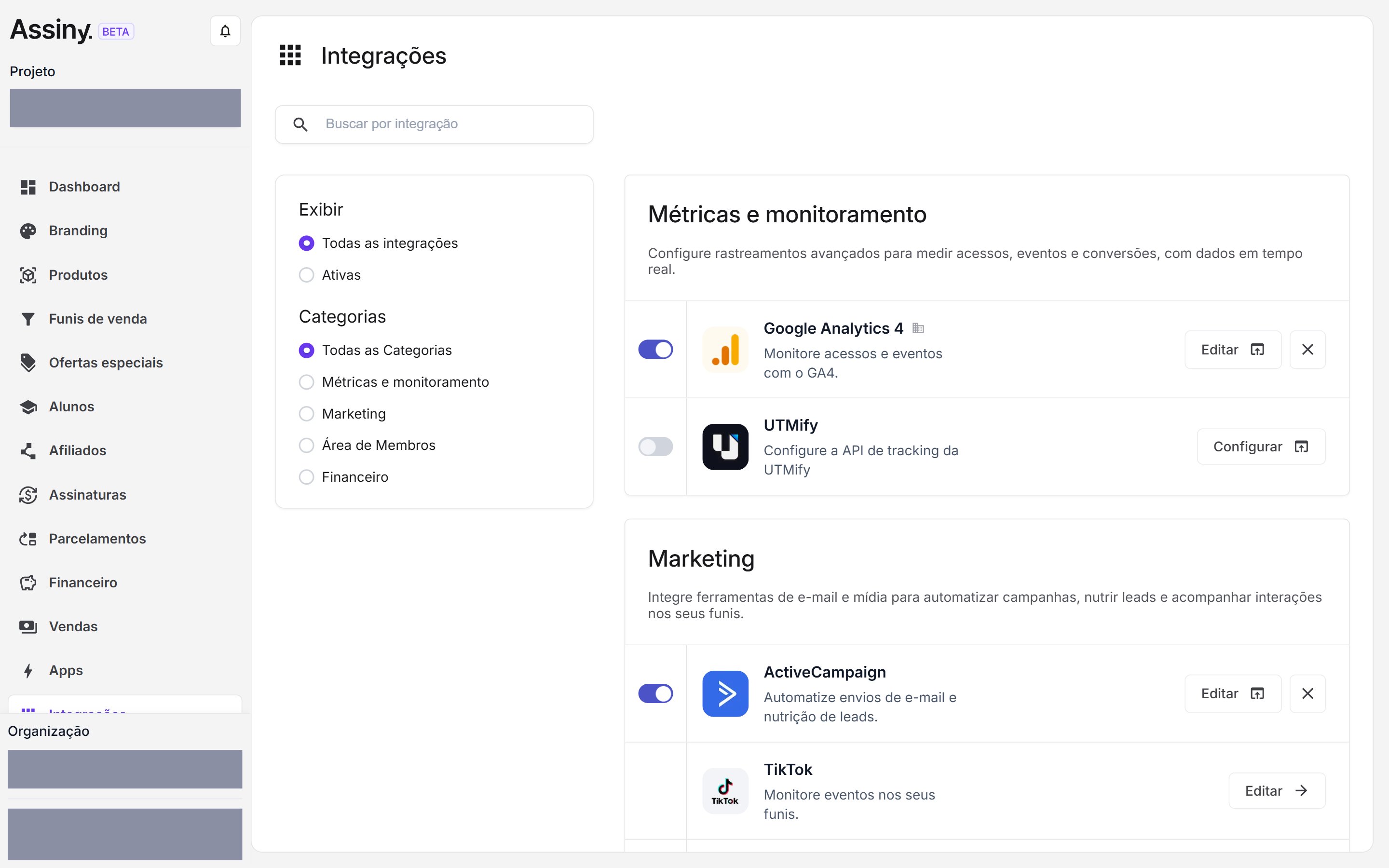The width and height of the screenshot is (1389, 868).
Task: Click Editar for TikTok
Action: pyautogui.click(x=1277, y=791)
